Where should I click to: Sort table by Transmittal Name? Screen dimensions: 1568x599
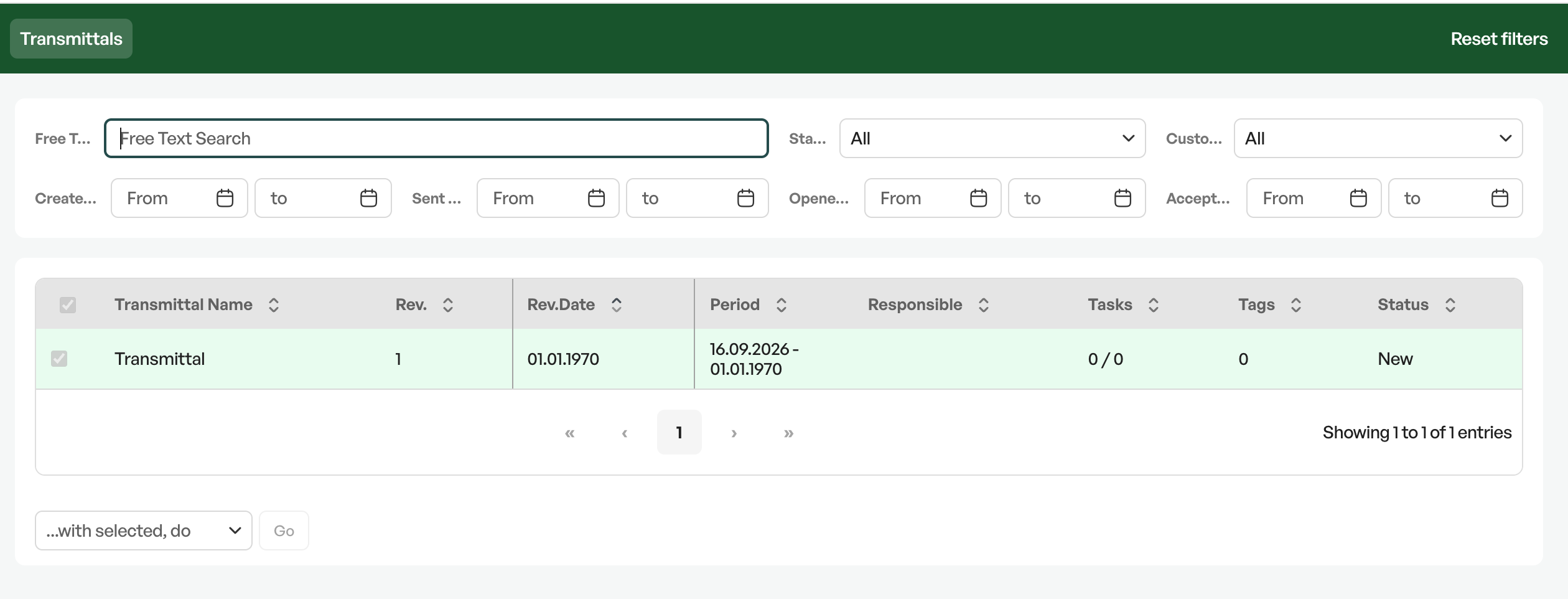(273, 304)
